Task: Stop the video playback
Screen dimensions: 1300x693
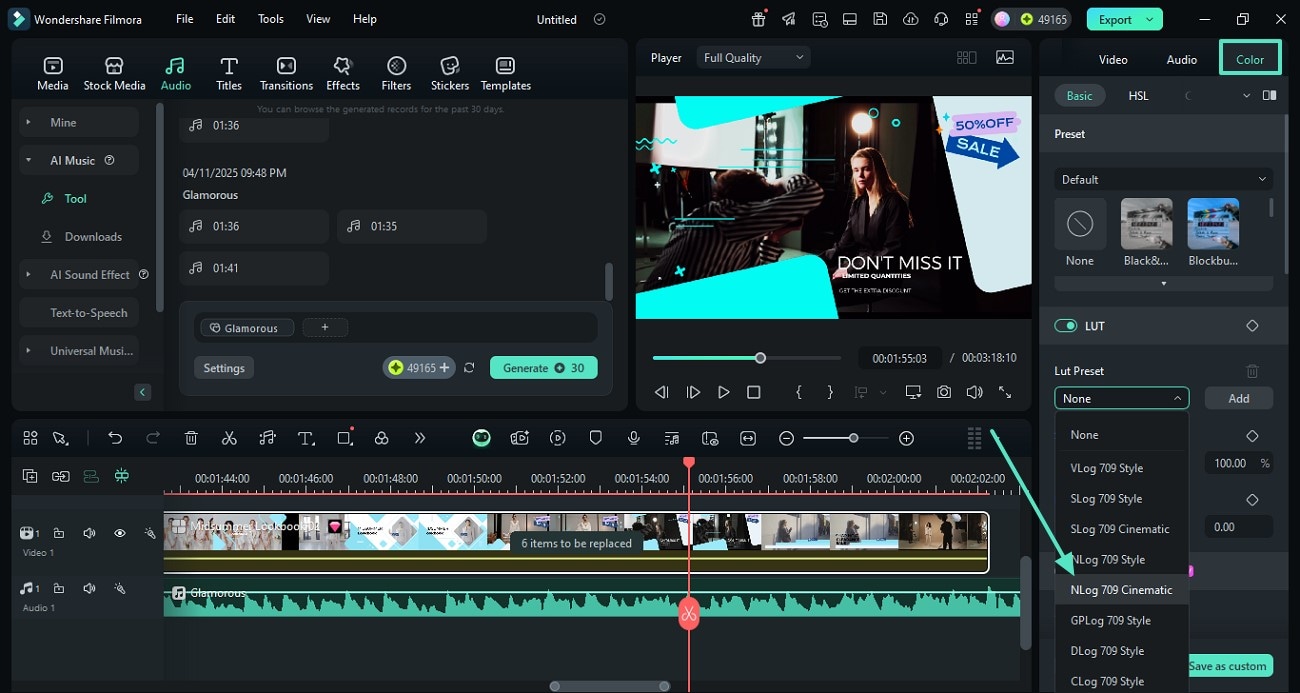Action: [754, 393]
